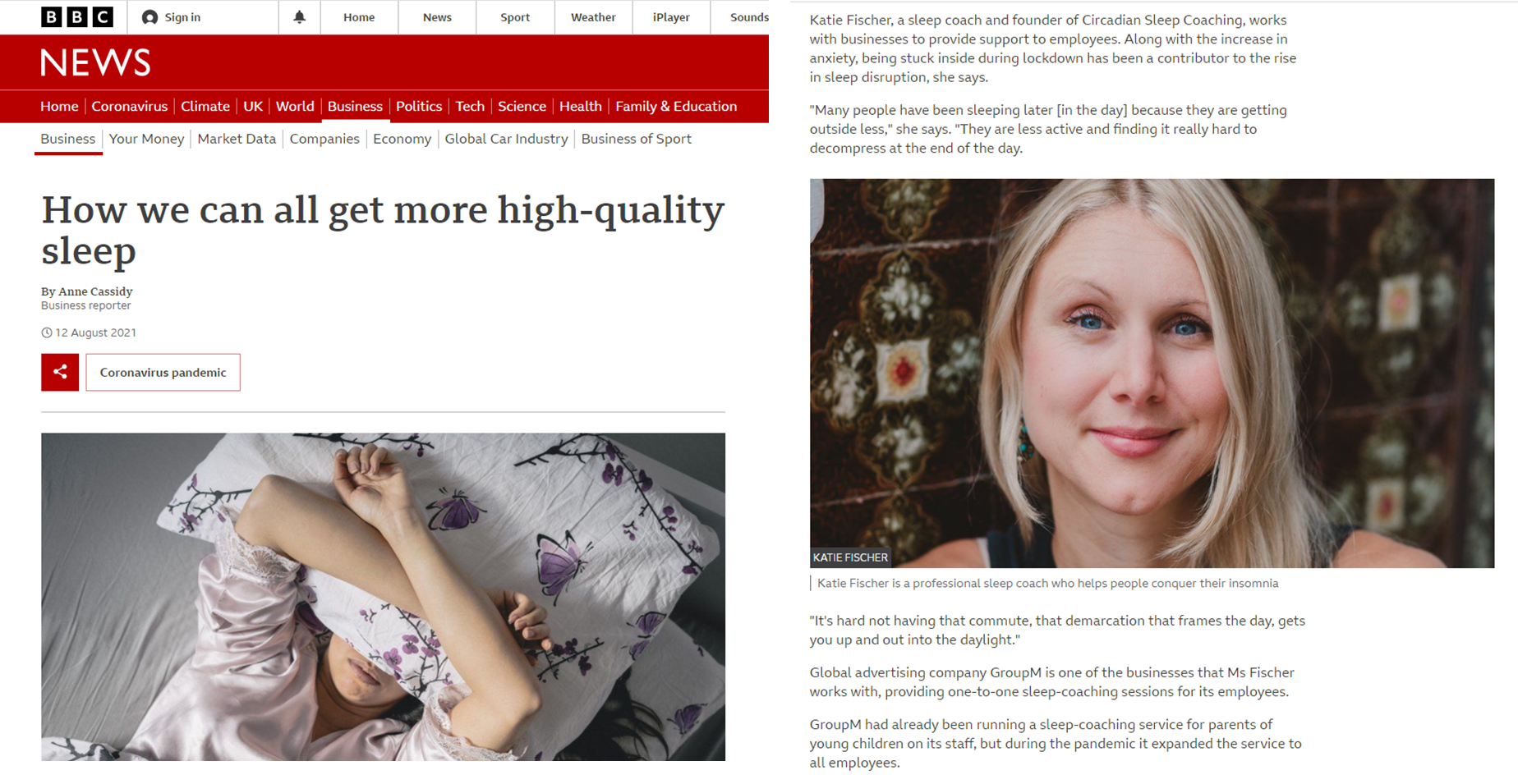Click Tech in the news navigation
1518x784 pixels.
(470, 106)
